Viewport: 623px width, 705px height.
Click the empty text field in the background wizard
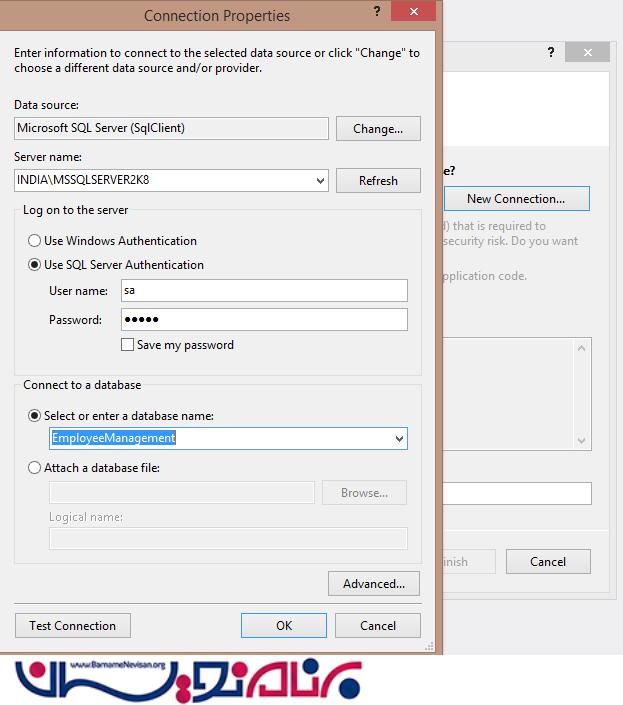click(517, 494)
